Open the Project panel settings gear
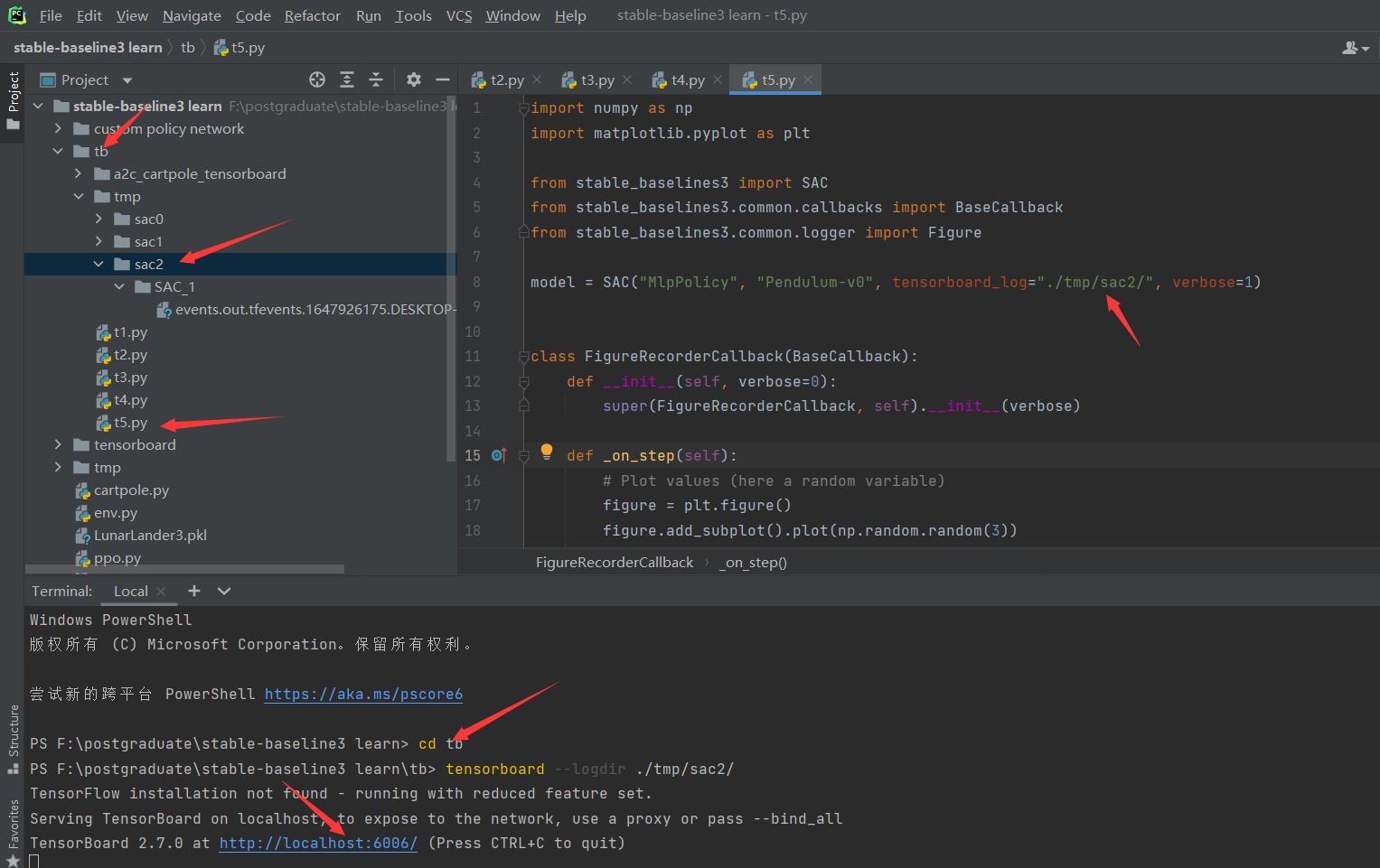Viewport: 1380px width, 868px height. [414, 79]
